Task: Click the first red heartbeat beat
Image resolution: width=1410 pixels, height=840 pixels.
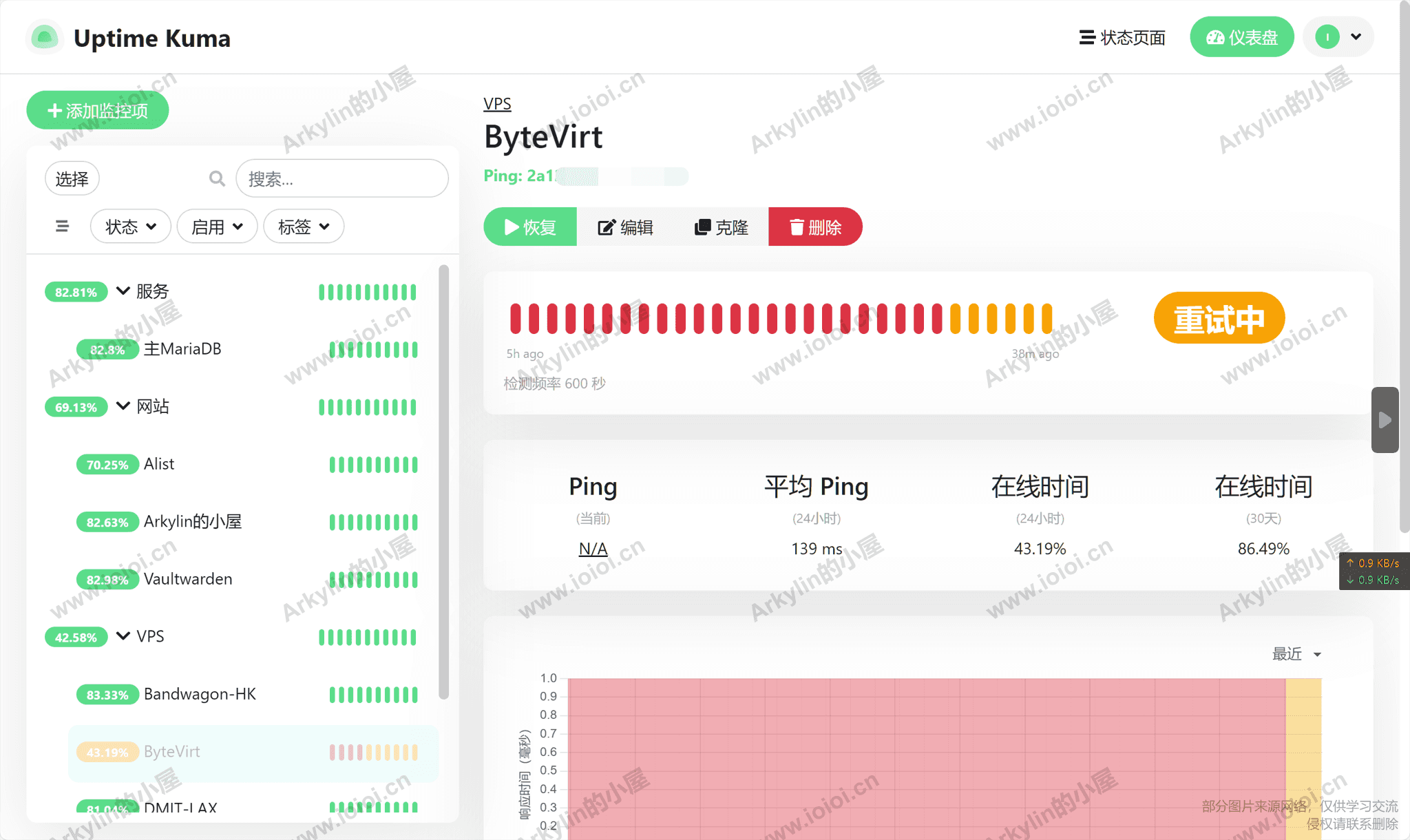Action: point(515,318)
